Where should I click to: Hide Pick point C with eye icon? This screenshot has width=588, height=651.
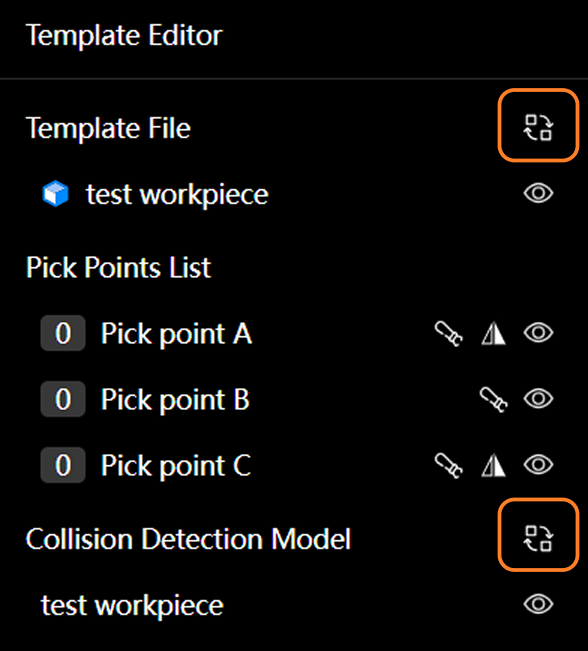538,464
